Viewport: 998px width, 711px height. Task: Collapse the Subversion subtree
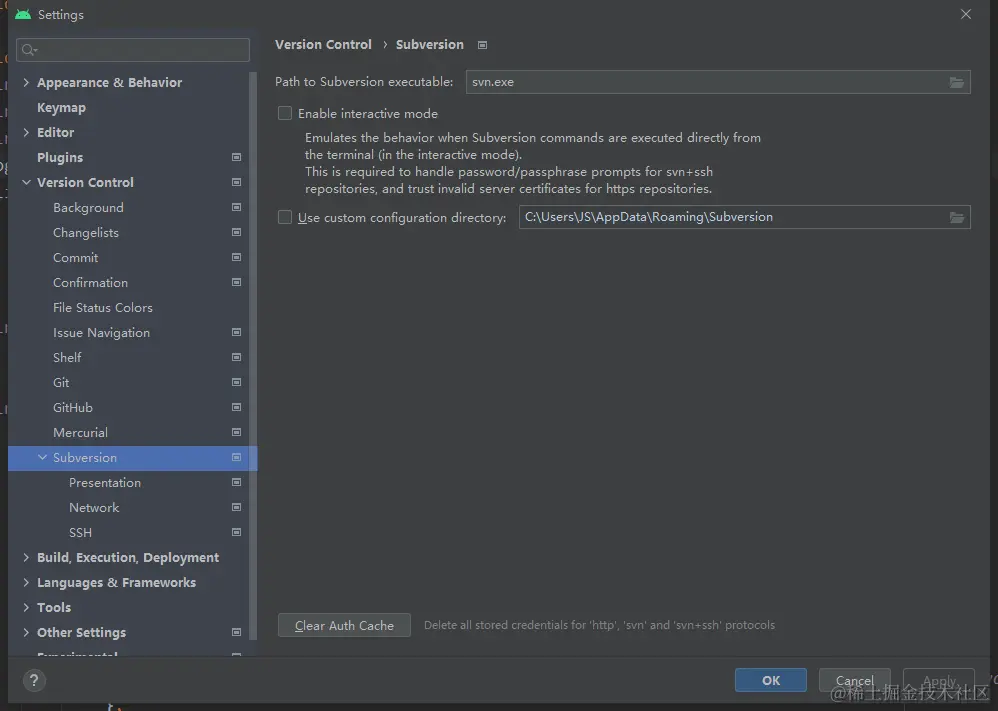click(x=42, y=457)
